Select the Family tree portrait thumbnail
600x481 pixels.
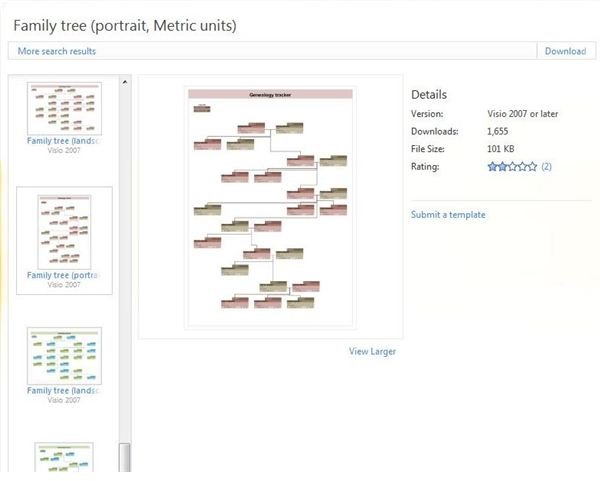click(x=64, y=232)
